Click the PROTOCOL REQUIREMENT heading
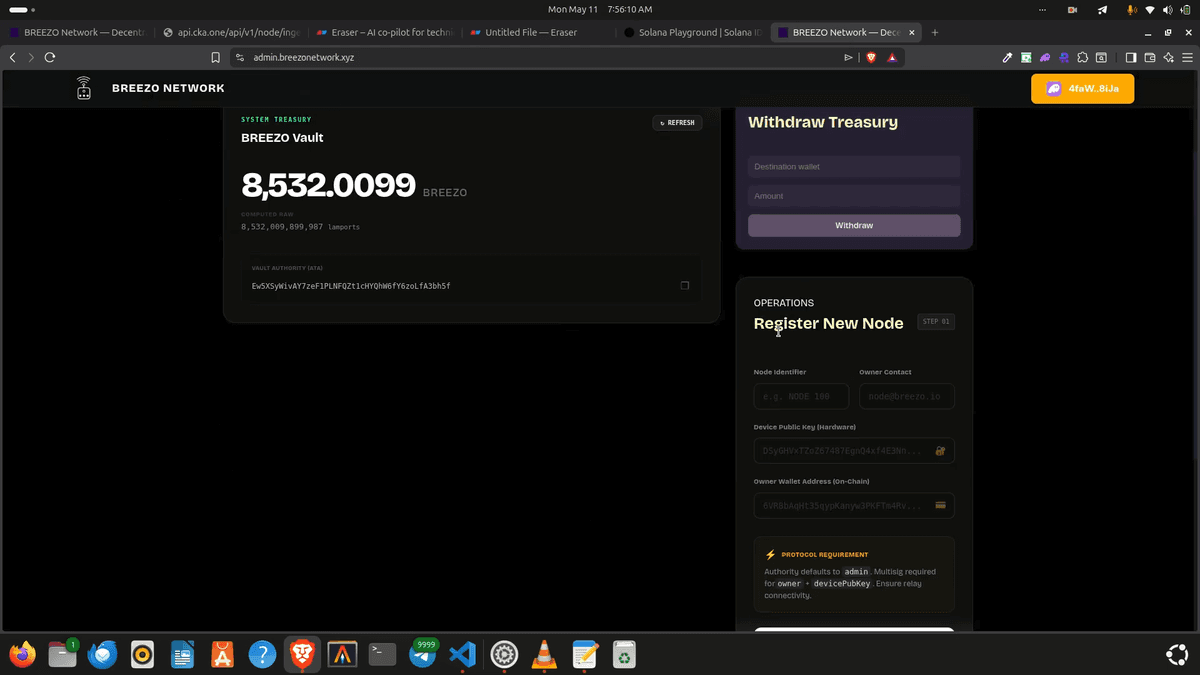Screen dimensions: 1200x675 [x=824, y=554]
